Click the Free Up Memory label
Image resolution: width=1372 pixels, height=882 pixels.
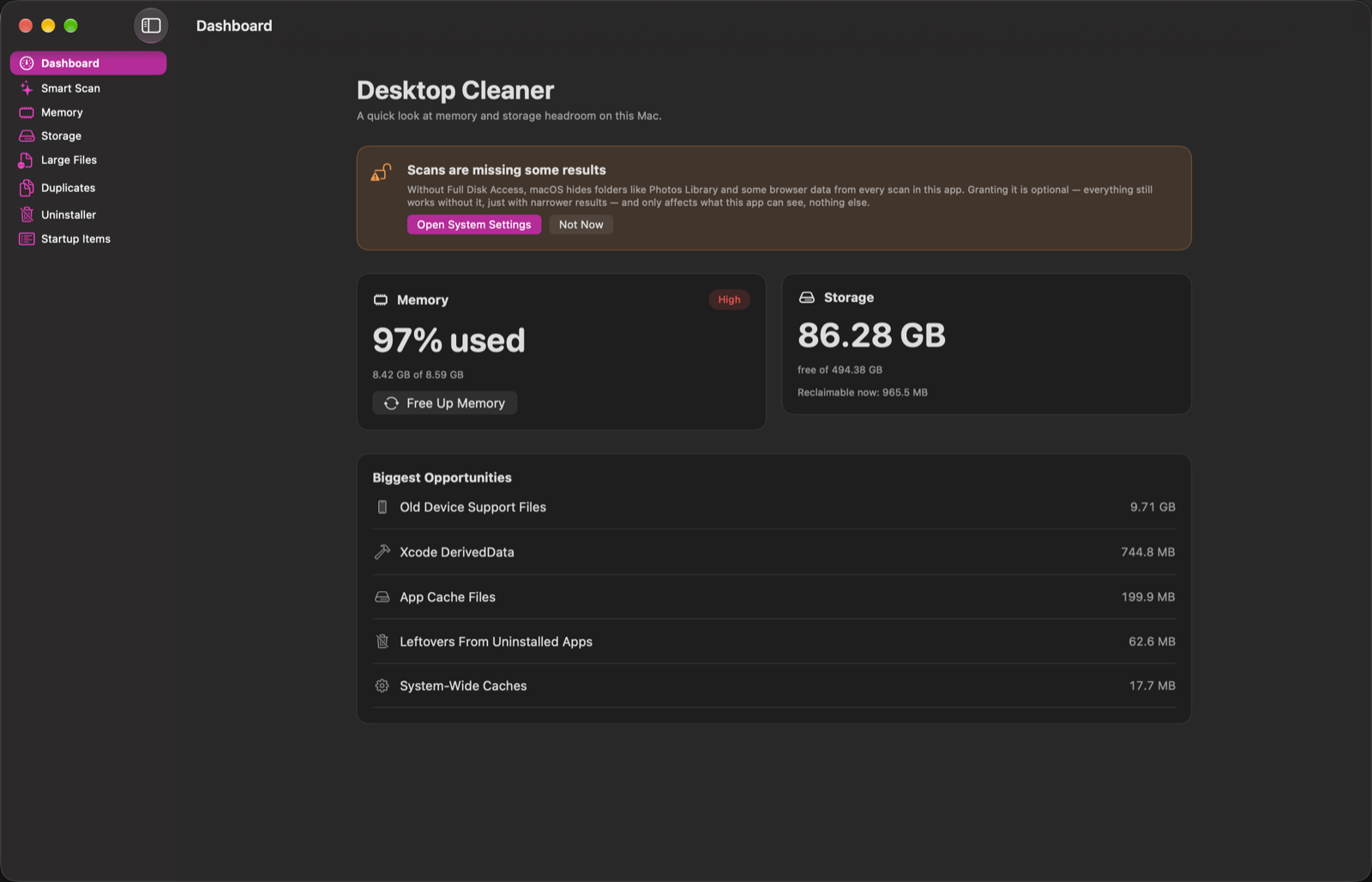pyautogui.click(x=455, y=403)
